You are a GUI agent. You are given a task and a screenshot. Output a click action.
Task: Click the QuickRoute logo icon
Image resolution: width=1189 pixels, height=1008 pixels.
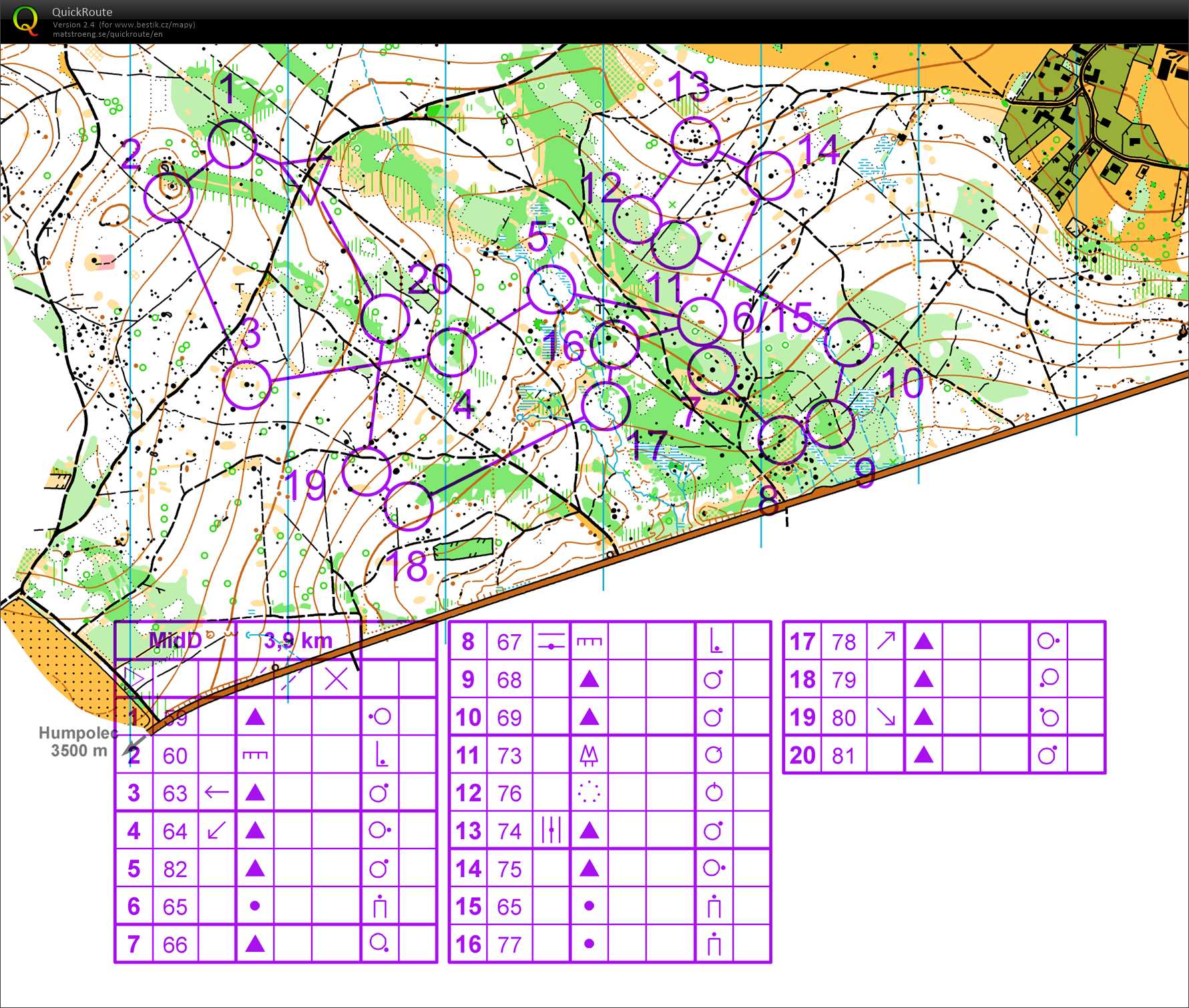[x=25, y=20]
